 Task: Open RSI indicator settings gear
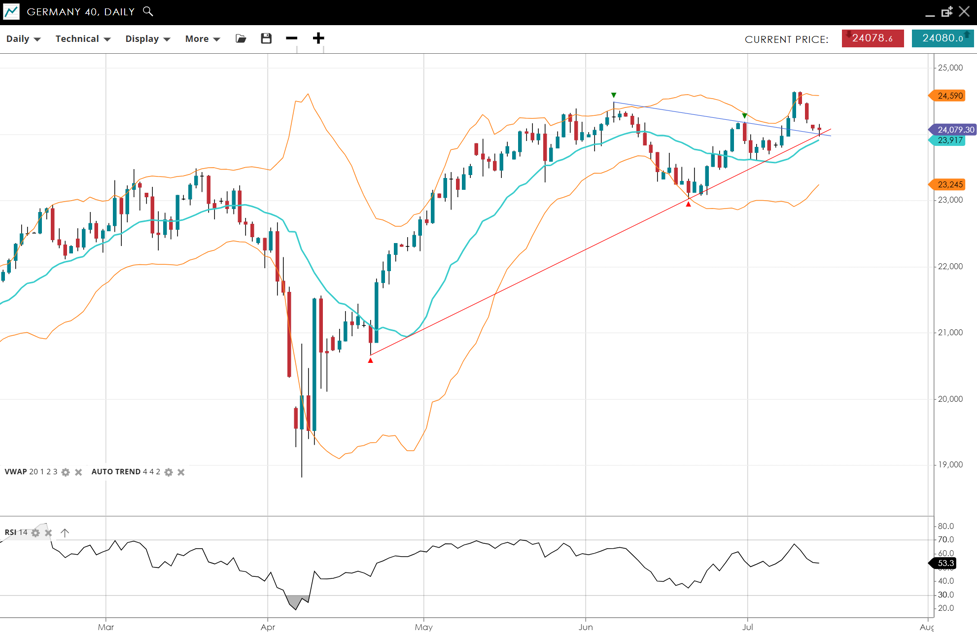(x=35, y=533)
